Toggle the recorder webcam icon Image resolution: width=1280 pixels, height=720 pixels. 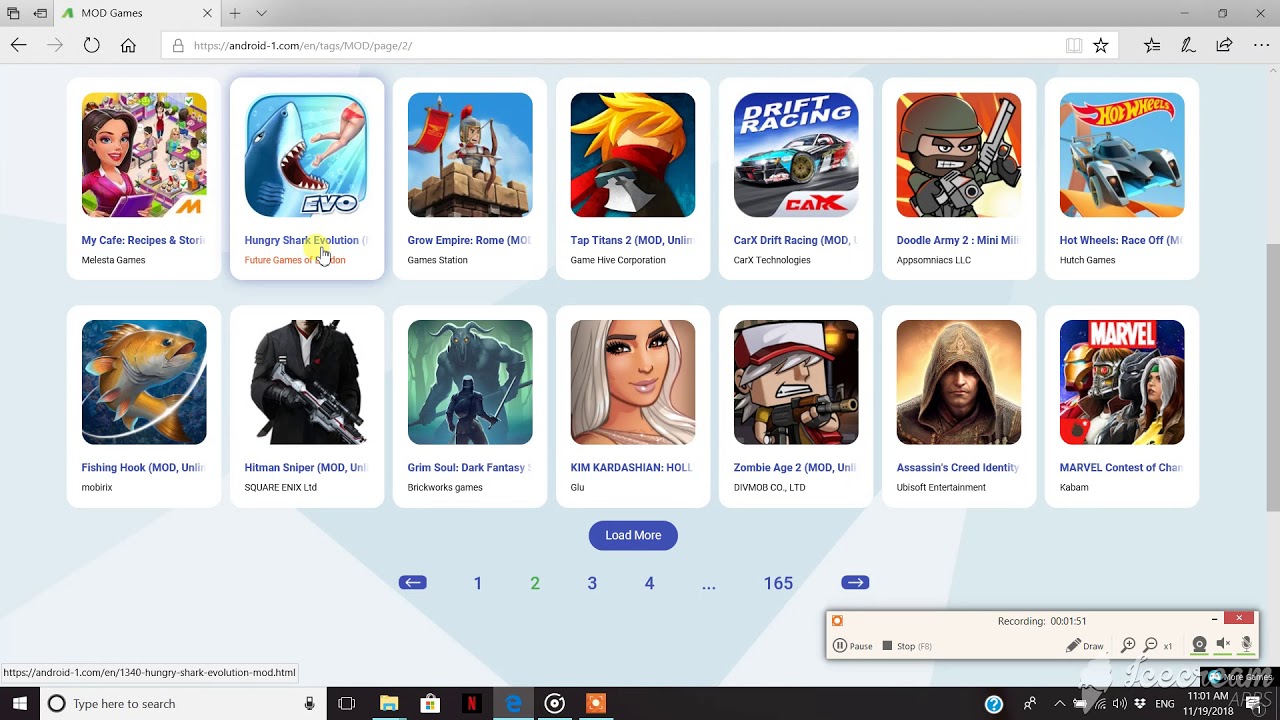1199,645
